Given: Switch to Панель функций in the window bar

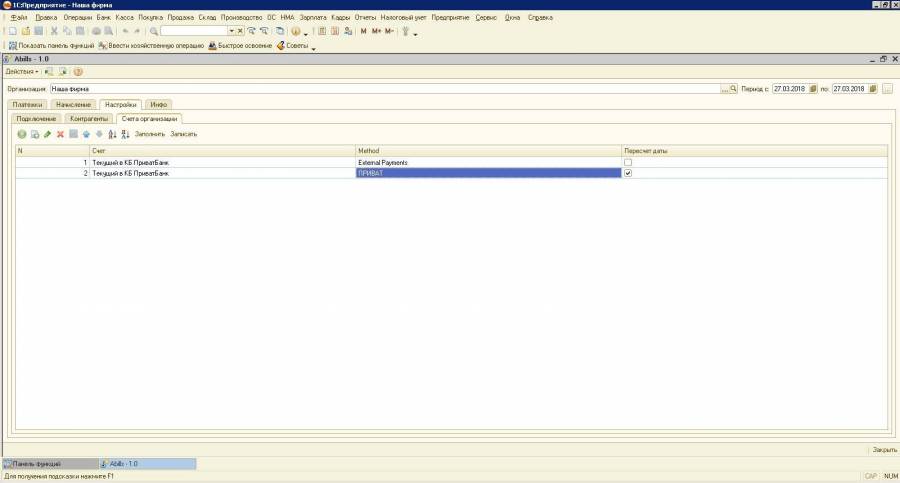Looking at the screenshot, I should tap(51, 464).
